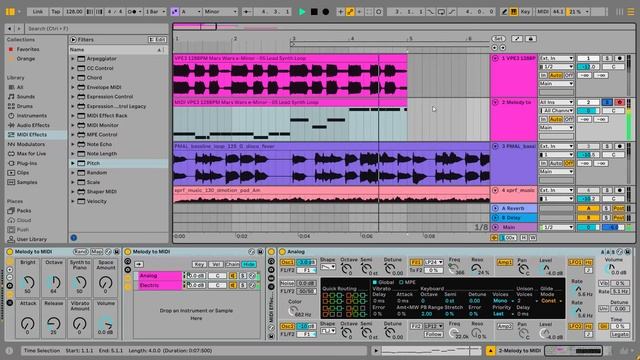Click the tempo field showing 128.00

point(74,12)
